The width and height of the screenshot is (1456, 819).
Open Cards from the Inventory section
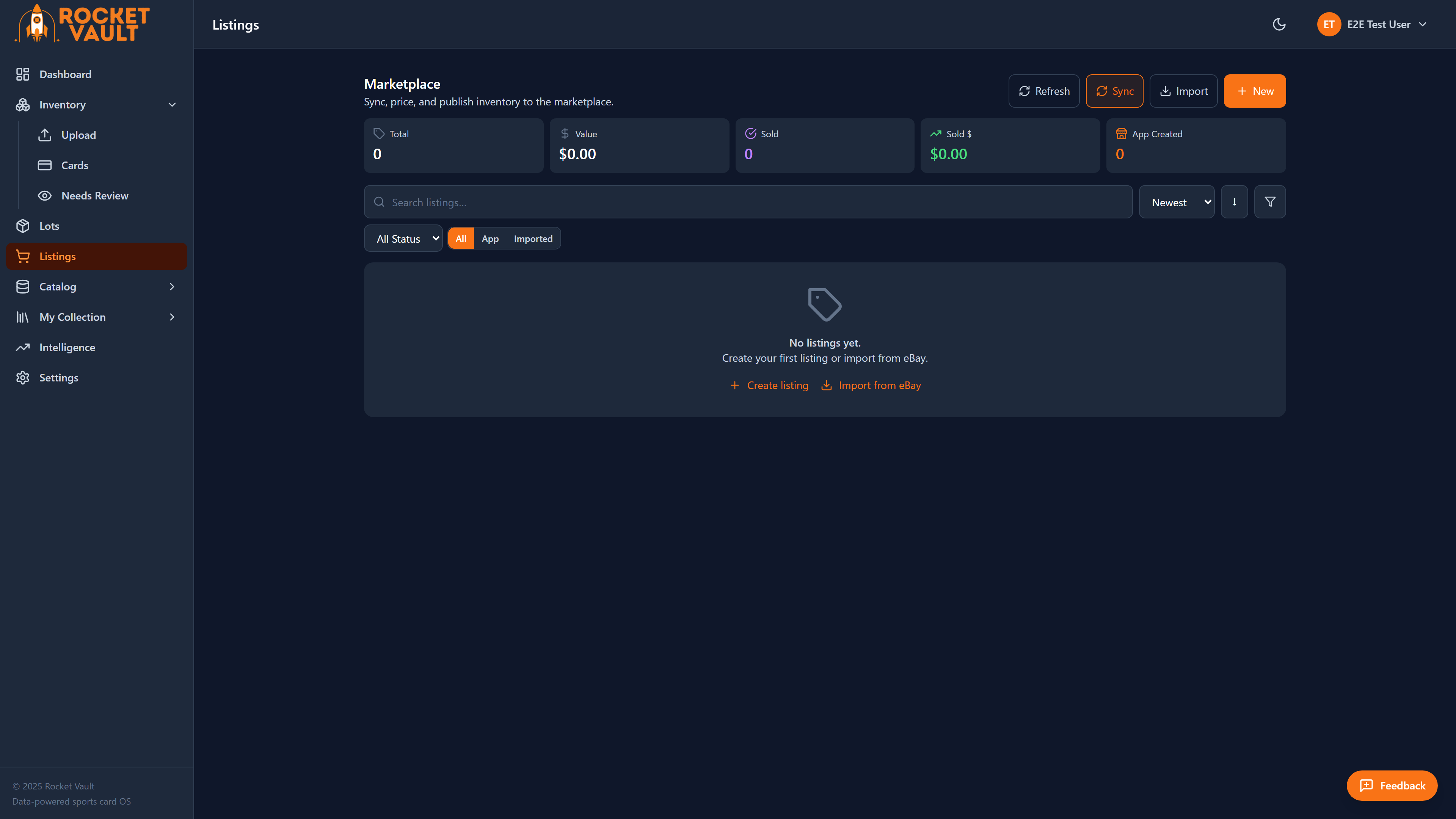point(75,165)
